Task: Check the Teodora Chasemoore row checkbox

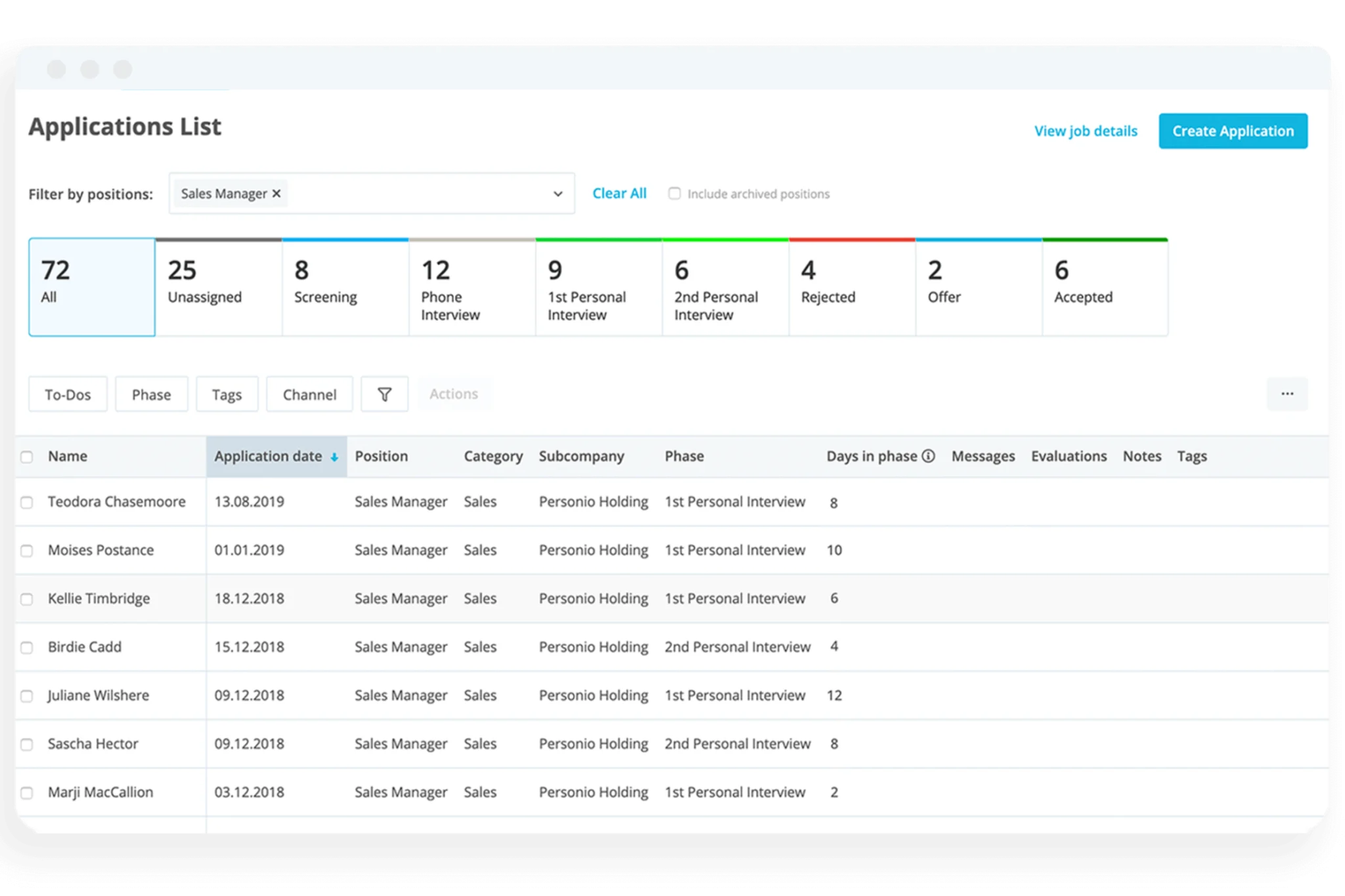Action: pyautogui.click(x=27, y=502)
